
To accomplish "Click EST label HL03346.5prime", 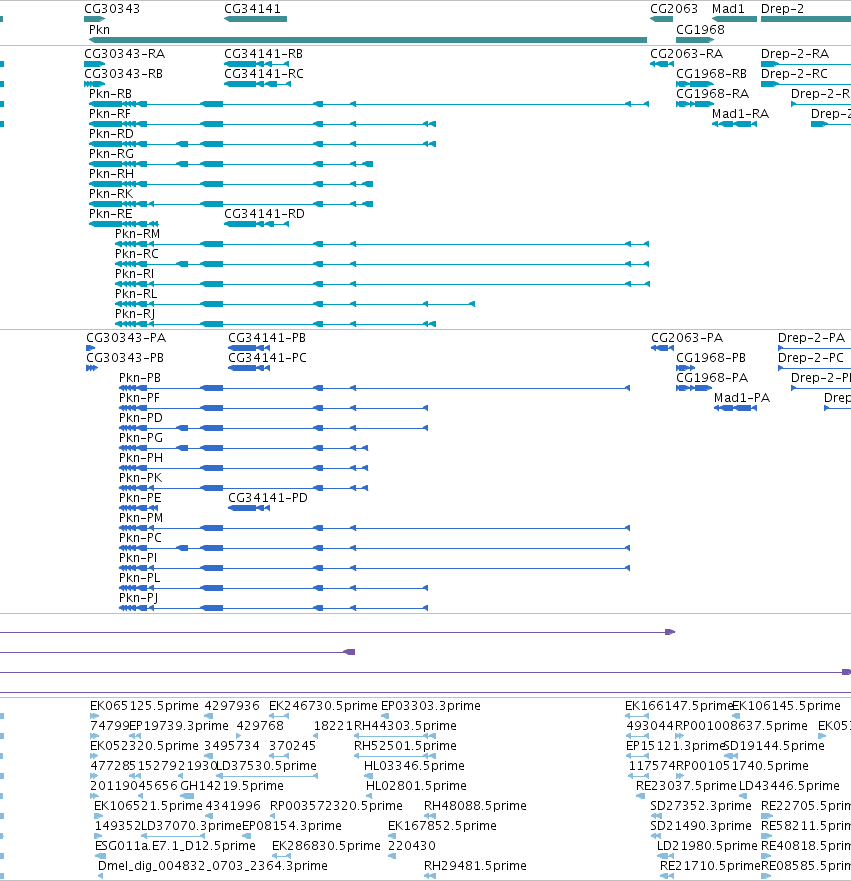I will tap(414, 766).
